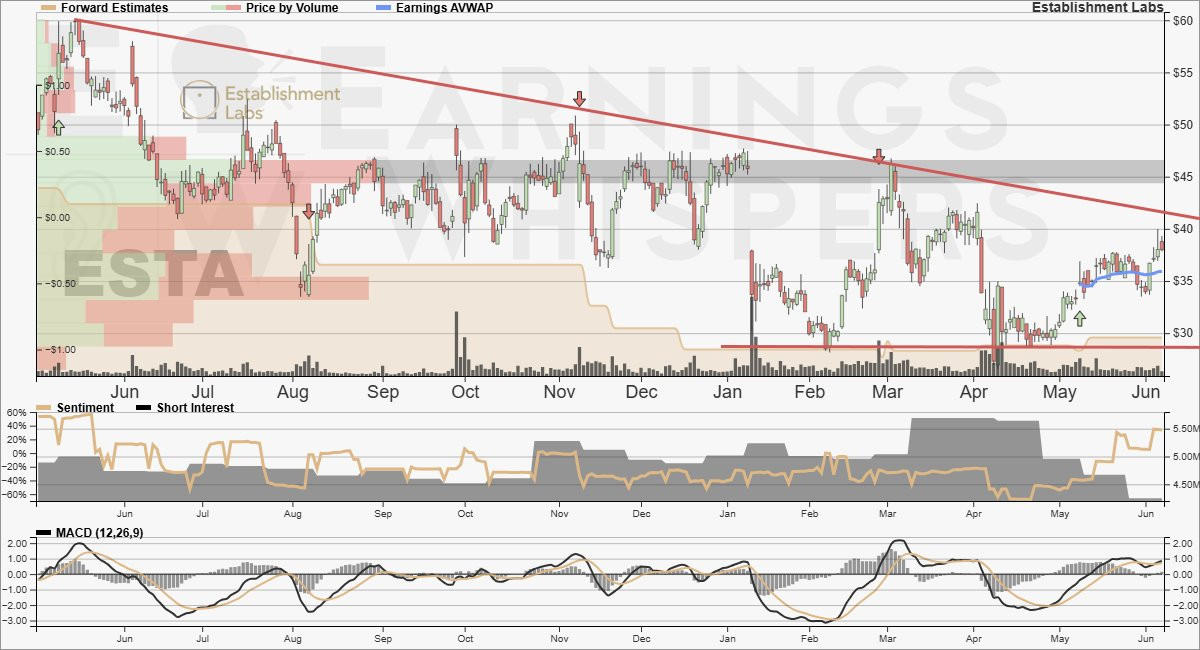Click the $35 price axis label
The image size is (1200, 650).
(x=1181, y=281)
